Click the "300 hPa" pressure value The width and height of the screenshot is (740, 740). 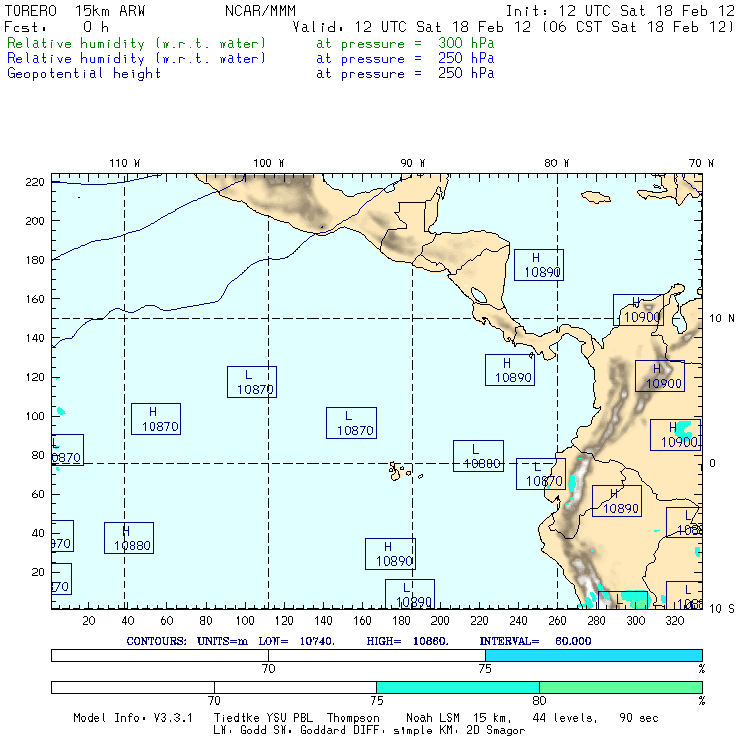click(466, 43)
